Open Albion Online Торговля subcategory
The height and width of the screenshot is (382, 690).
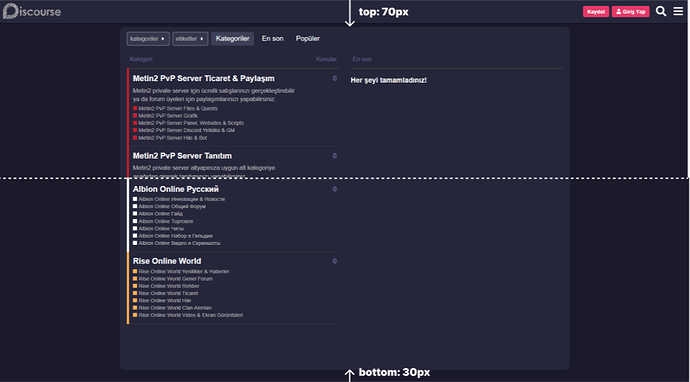pos(165,221)
